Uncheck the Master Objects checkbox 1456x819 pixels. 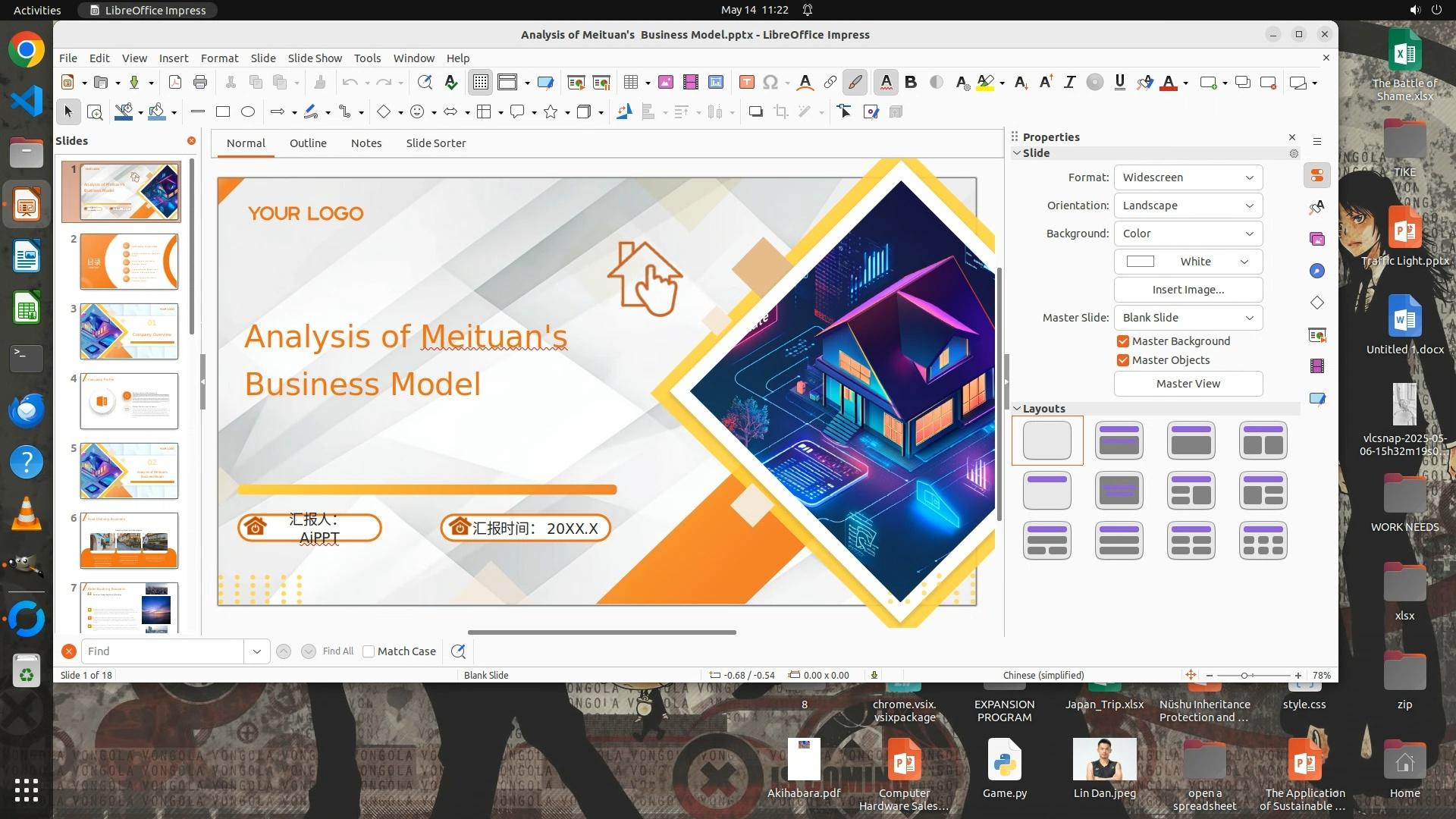pyautogui.click(x=1123, y=360)
